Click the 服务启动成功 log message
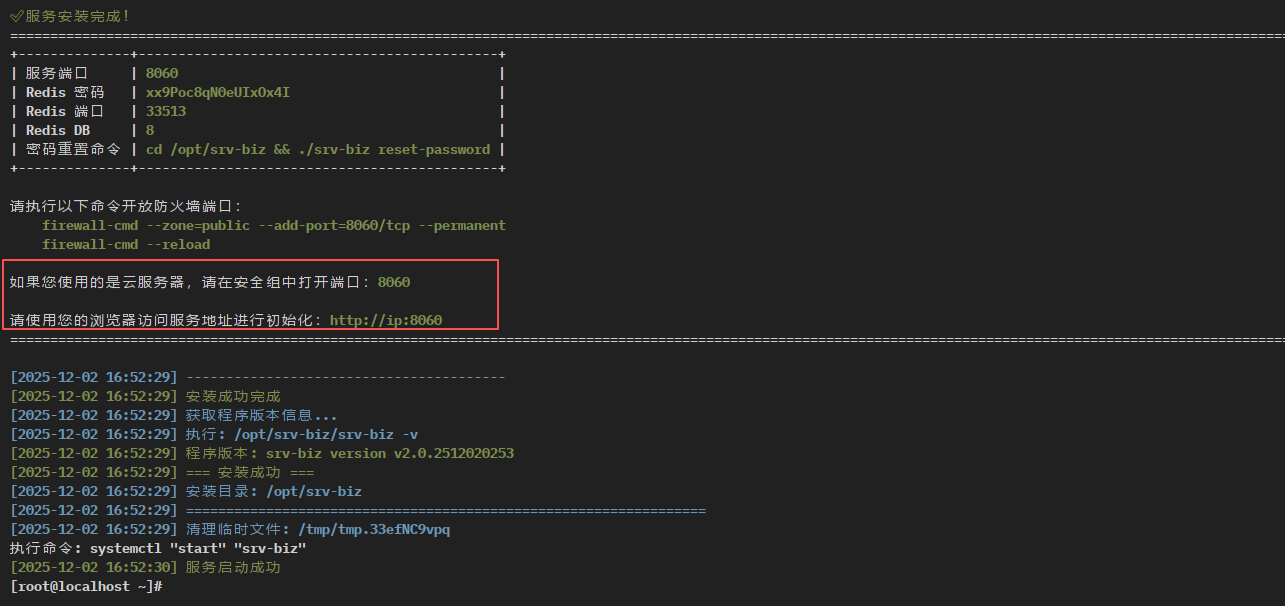 pyautogui.click(x=233, y=568)
